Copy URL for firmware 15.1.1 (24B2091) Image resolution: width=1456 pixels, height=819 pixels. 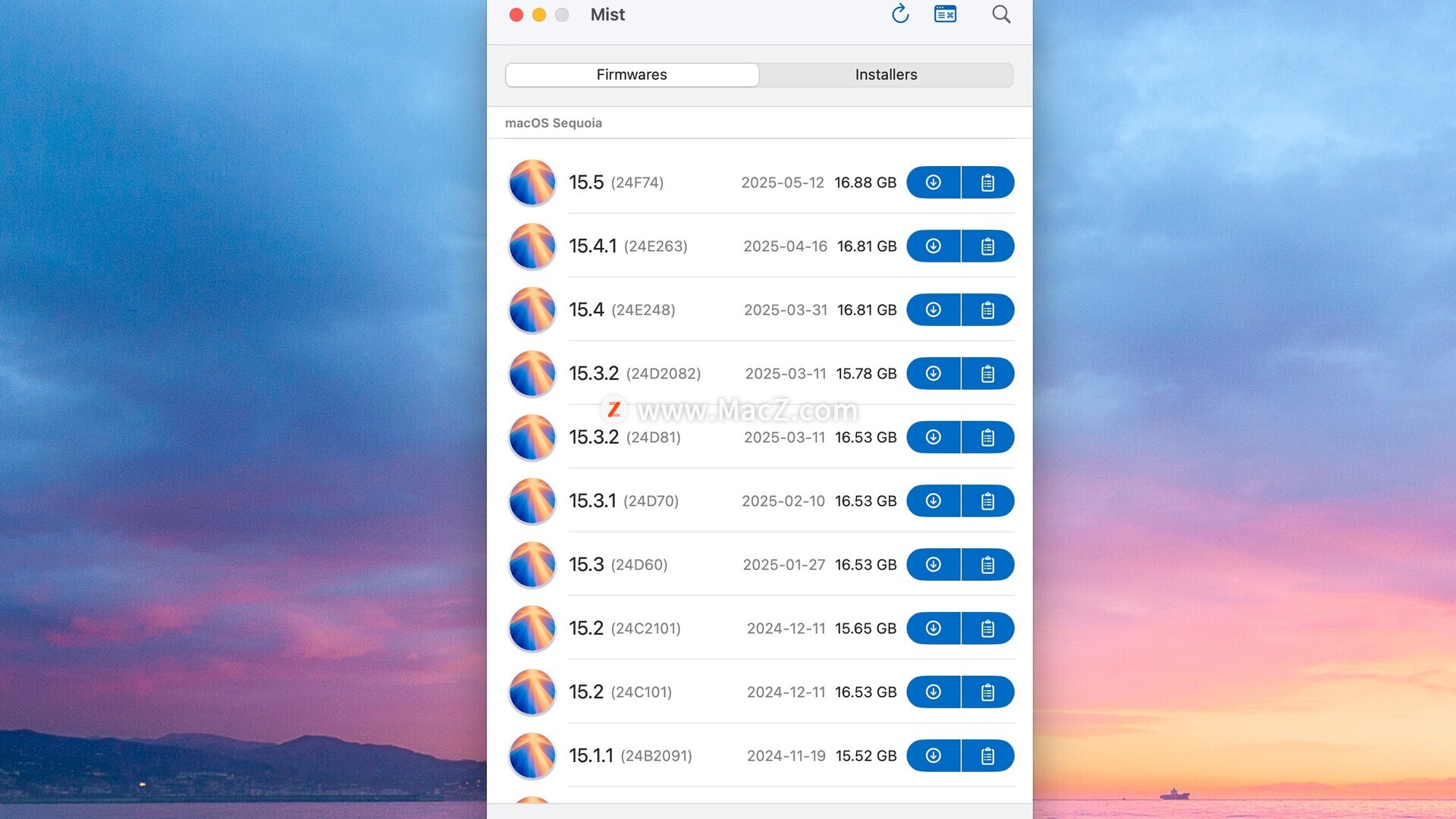987,755
